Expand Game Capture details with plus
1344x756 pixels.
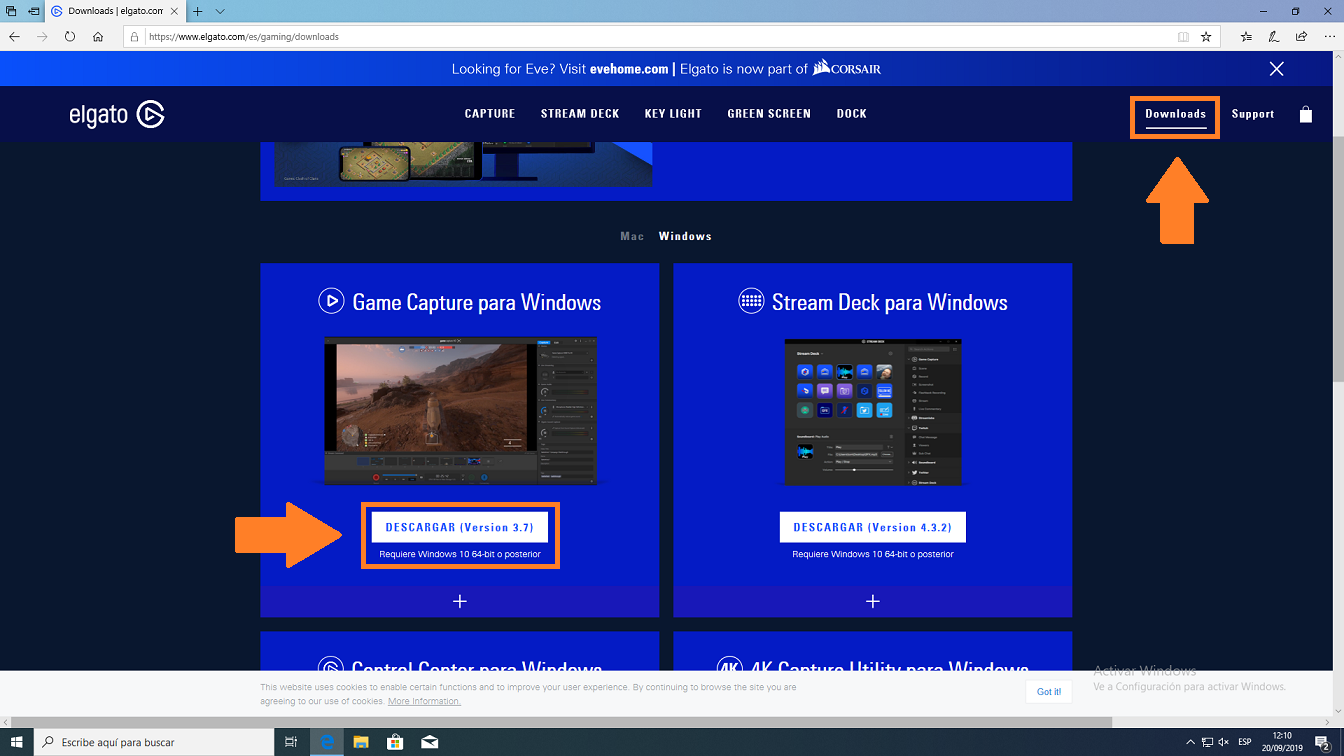point(460,601)
